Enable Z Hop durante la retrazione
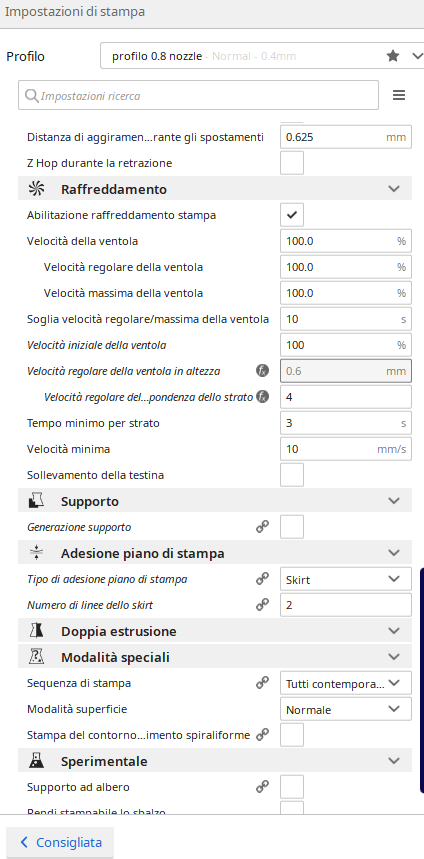The image size is (424, 859). point(292,163)
